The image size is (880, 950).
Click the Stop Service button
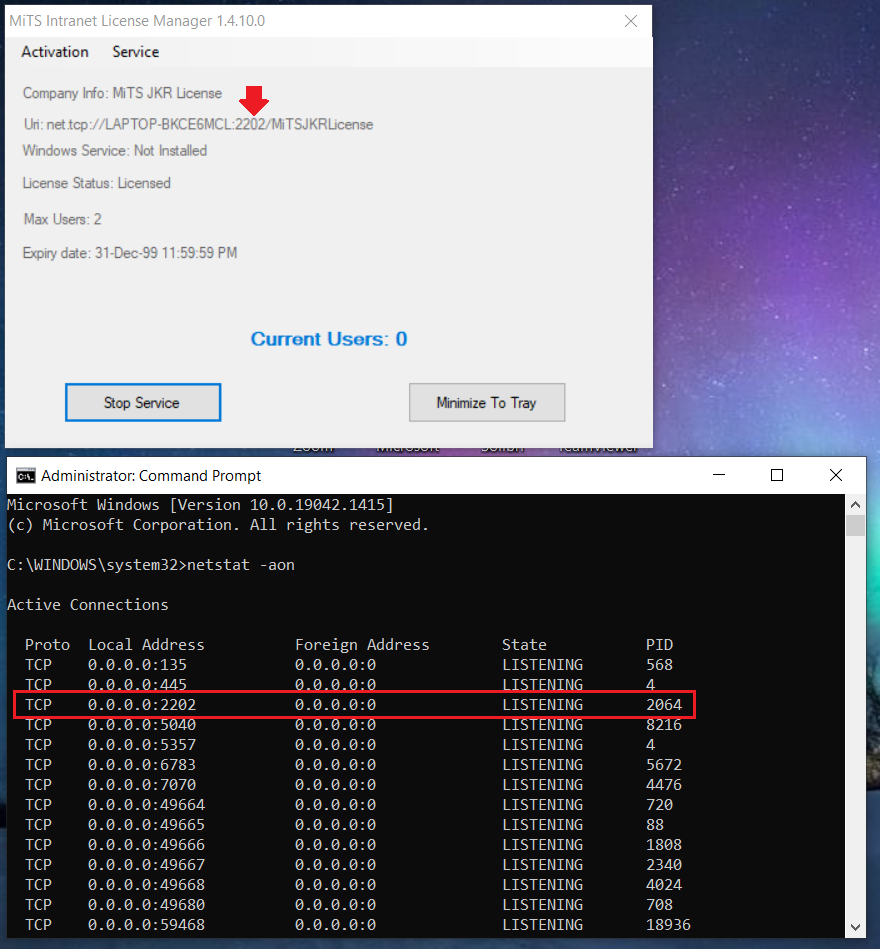point(143,402)
